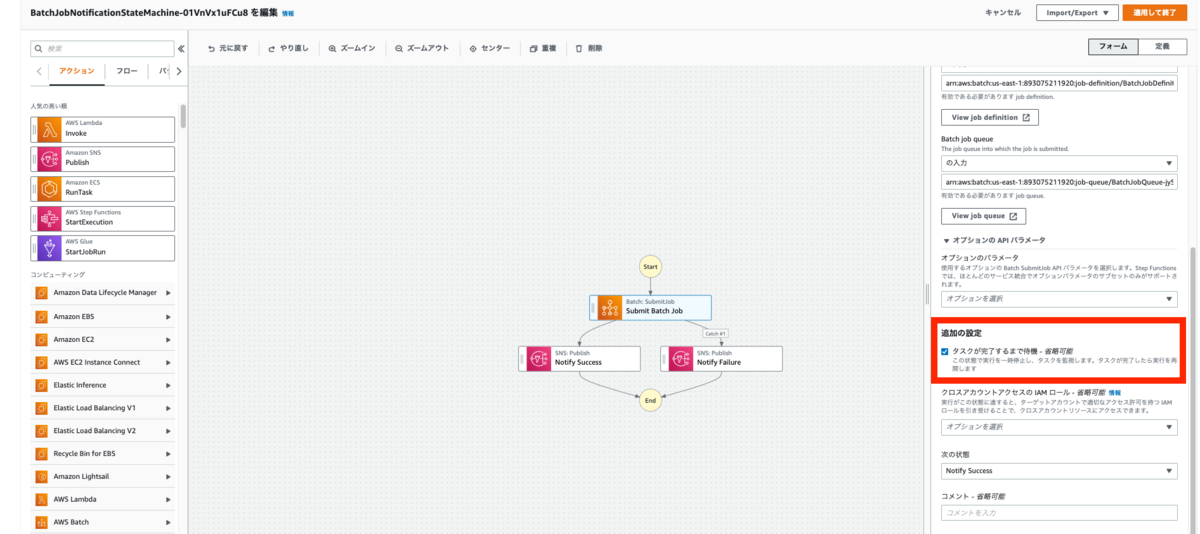Open the 次の状態 Notify Success dropdown
Viewport: 1200px width, 534px height.
pos(1059,471)
